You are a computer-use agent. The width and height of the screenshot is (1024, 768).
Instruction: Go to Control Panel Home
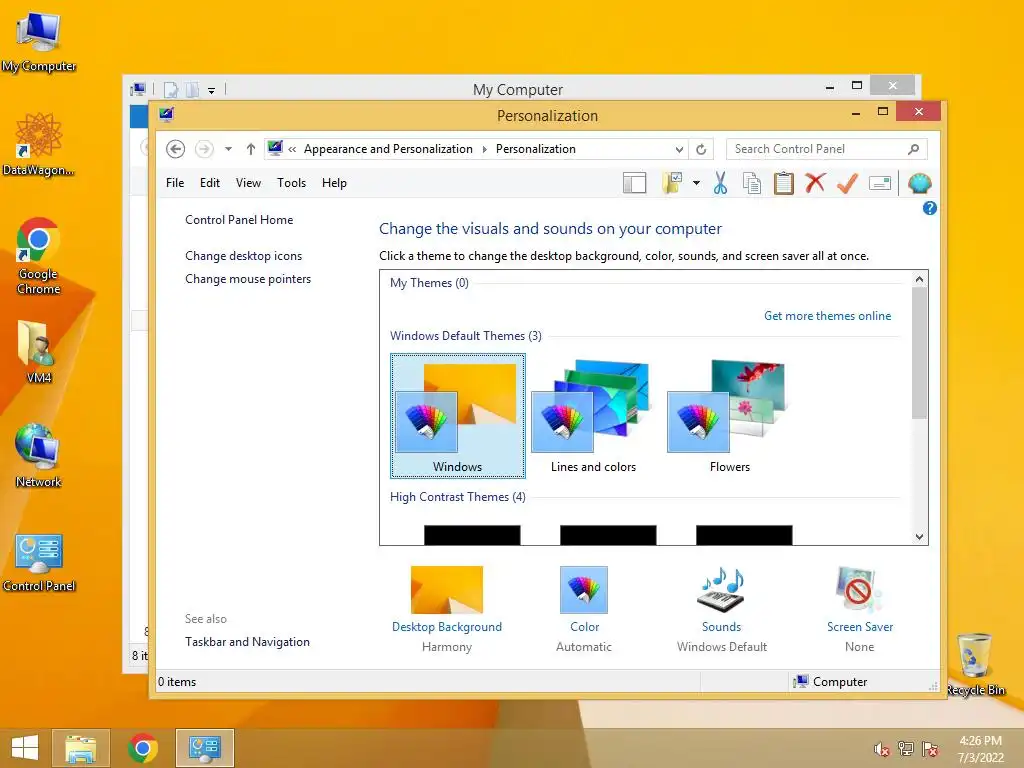(x=239, y=219)
